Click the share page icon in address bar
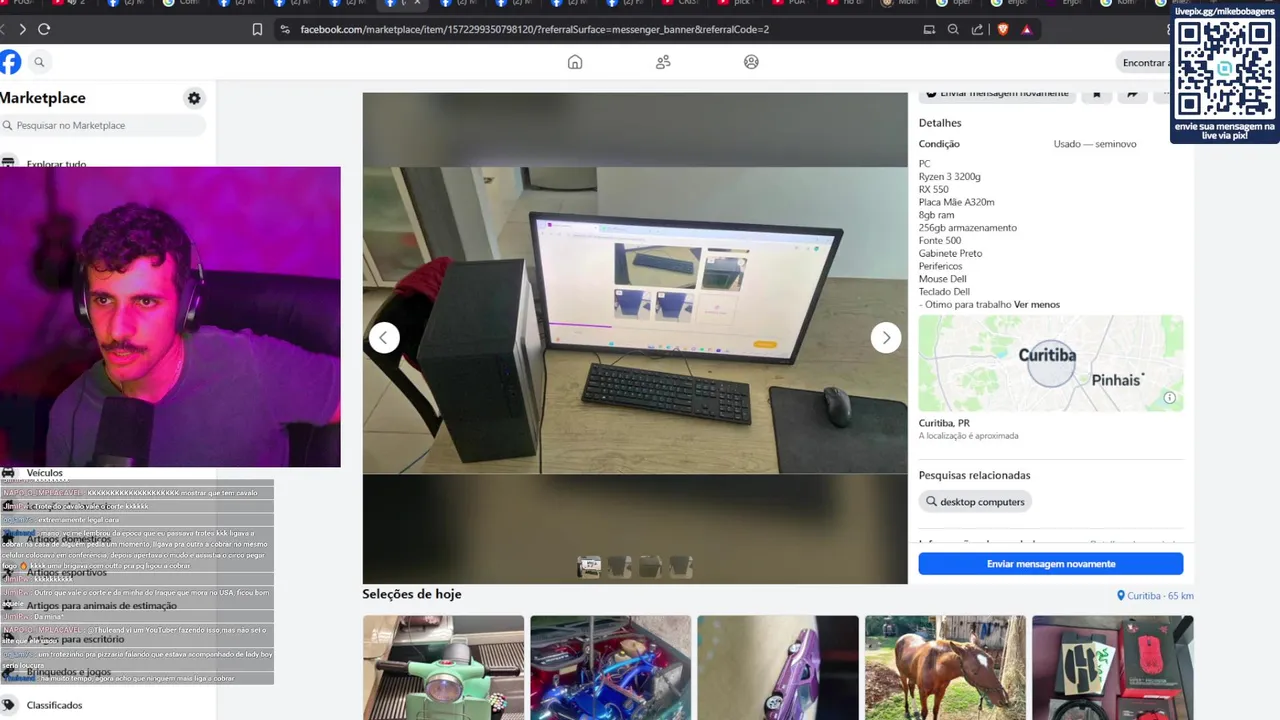The width and height of the screenshot is (1280, 720). 977,29
